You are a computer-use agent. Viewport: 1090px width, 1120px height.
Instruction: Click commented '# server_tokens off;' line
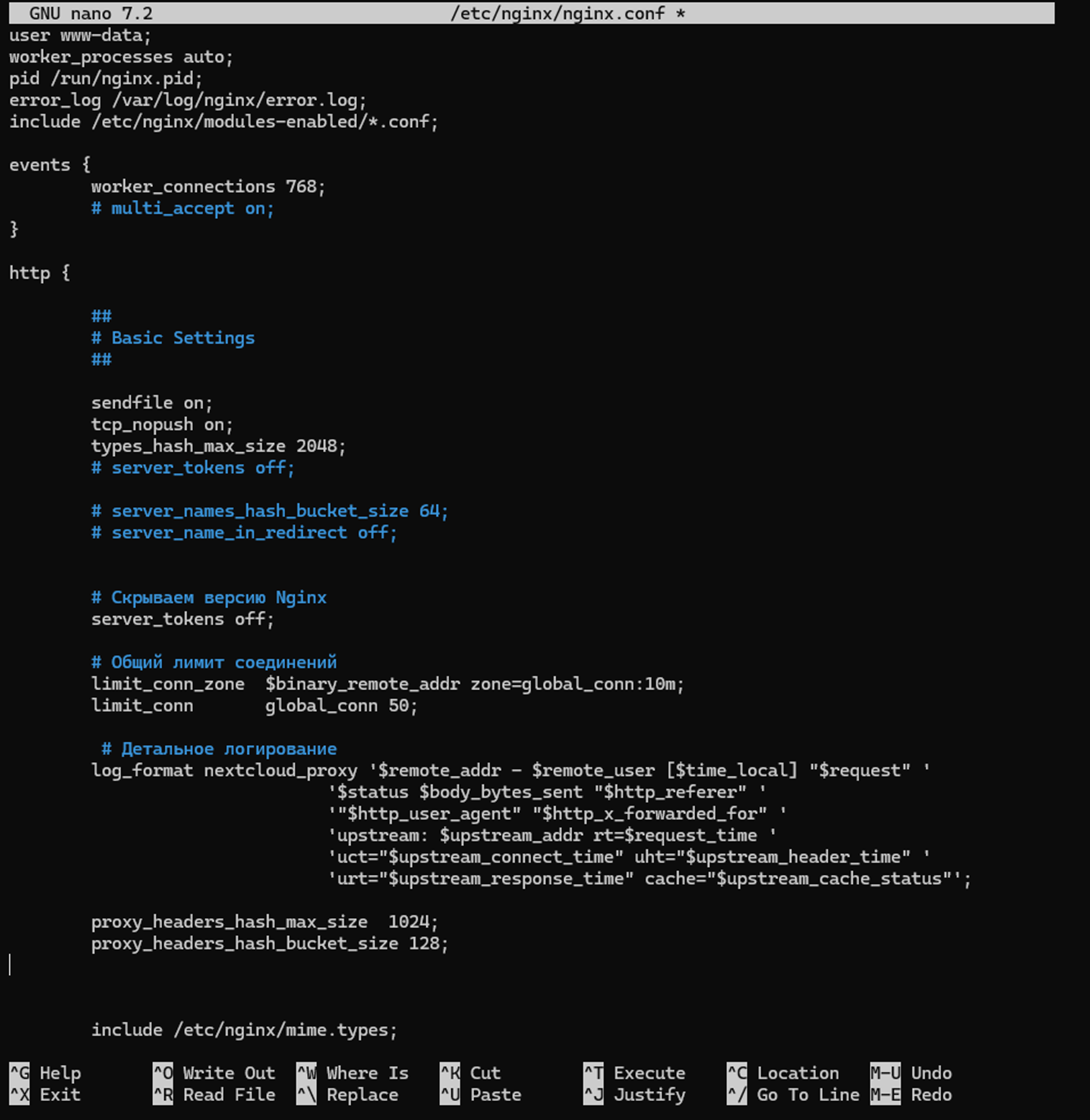[193, 468]
